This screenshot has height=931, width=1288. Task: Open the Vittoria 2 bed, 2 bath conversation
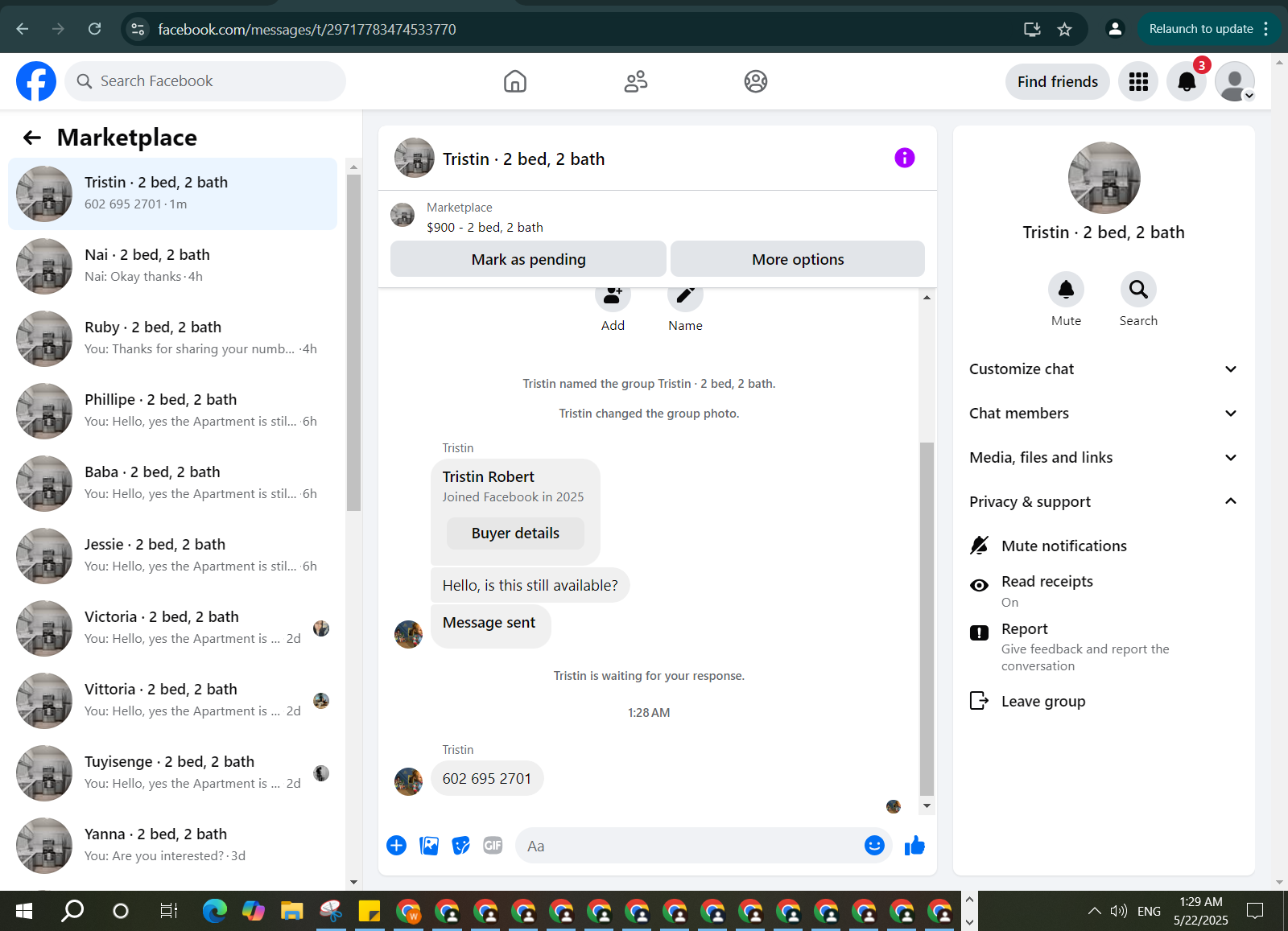[x=173, y=701]
